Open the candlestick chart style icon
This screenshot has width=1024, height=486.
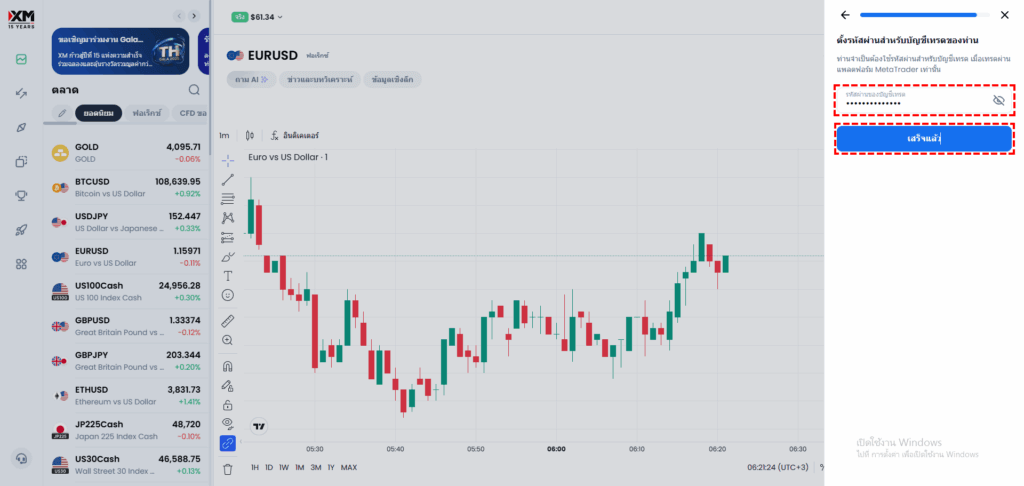pos(249,135)
